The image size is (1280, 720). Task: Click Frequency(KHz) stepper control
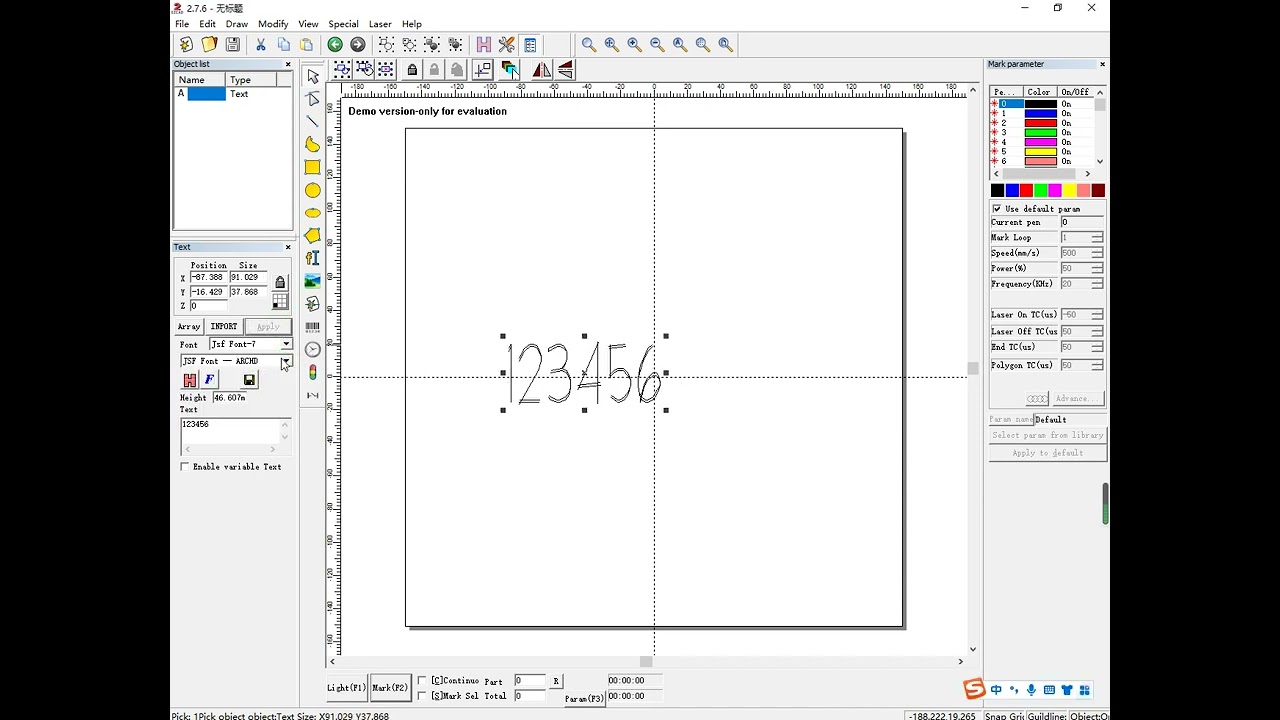click(1097, 284)
